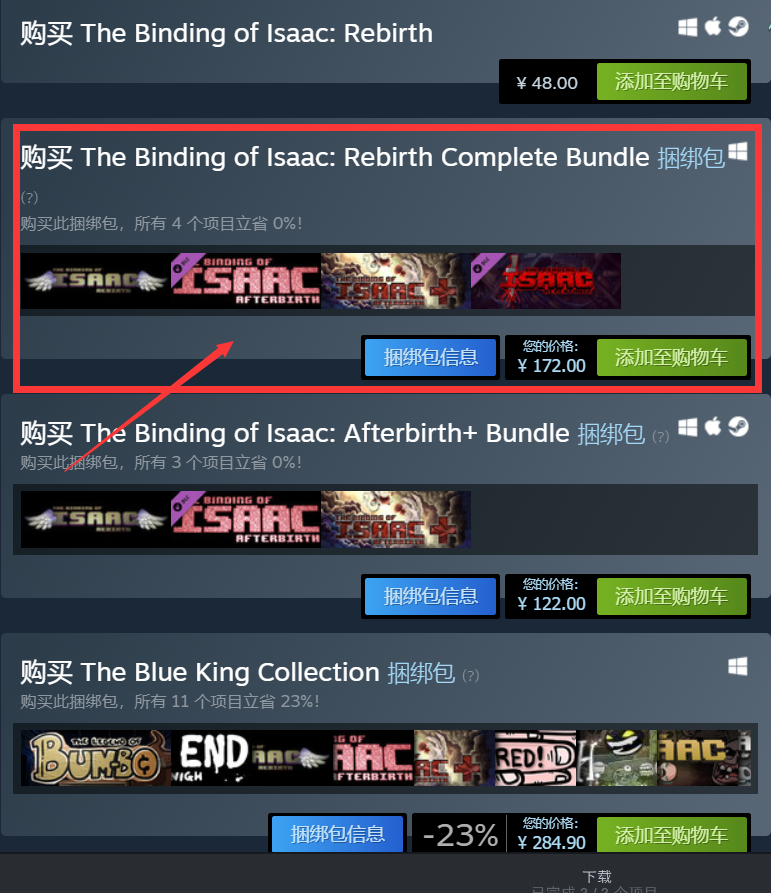771x893 pixels.
Task: Click the (?) help mark beside Blue King Collection
Action: point(470,675)
